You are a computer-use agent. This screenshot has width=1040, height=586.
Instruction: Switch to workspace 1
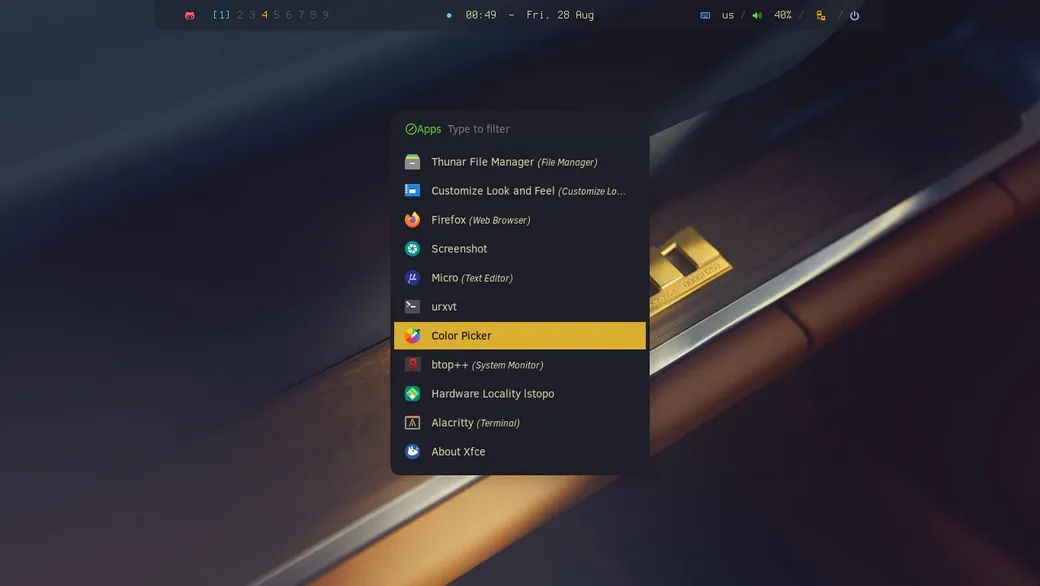(221, 15)
